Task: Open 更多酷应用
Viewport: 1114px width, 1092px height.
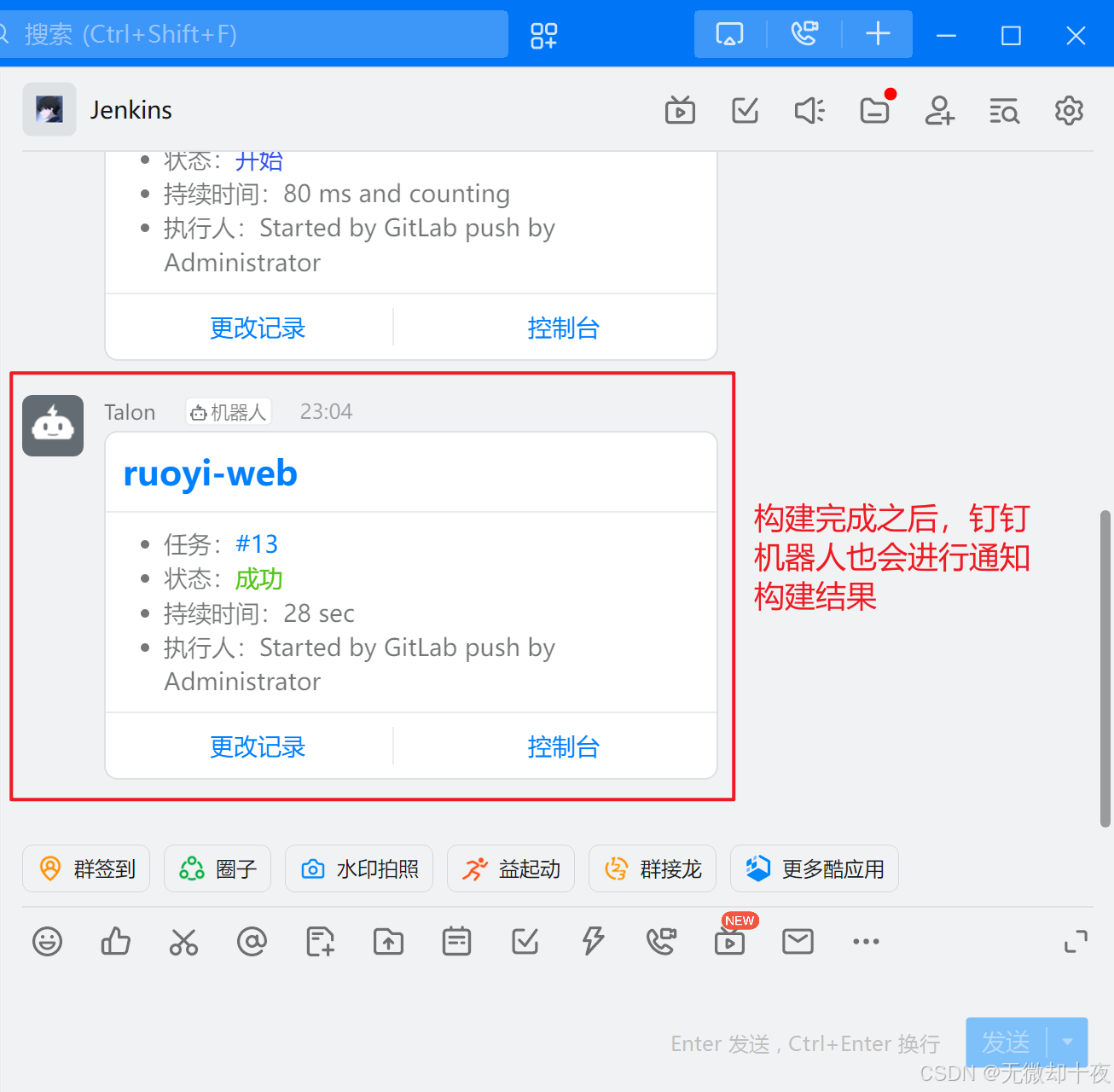Action: pos(815,868)
